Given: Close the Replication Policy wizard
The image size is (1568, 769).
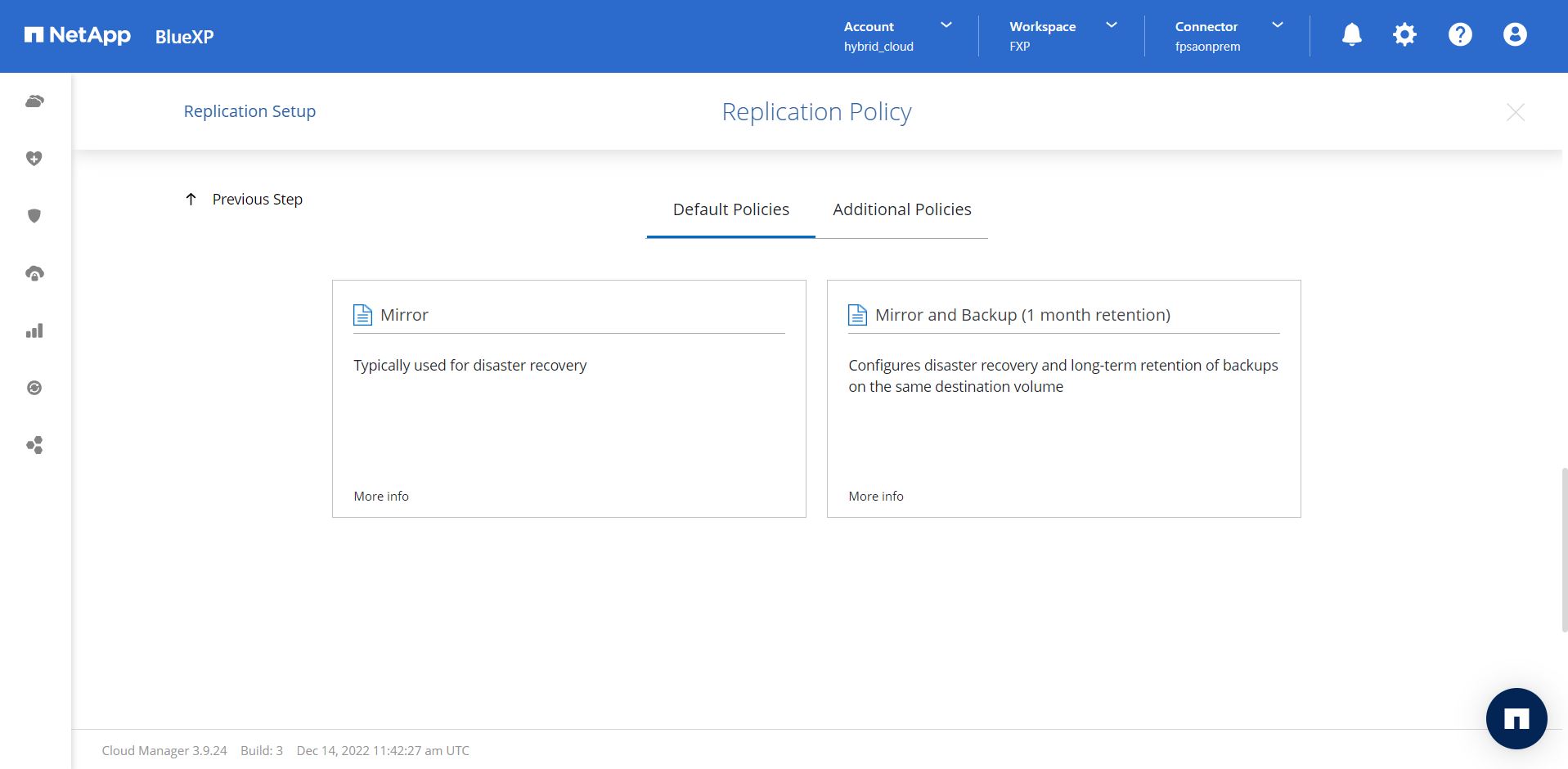Looking at the screenshot, I should 1515,112.
